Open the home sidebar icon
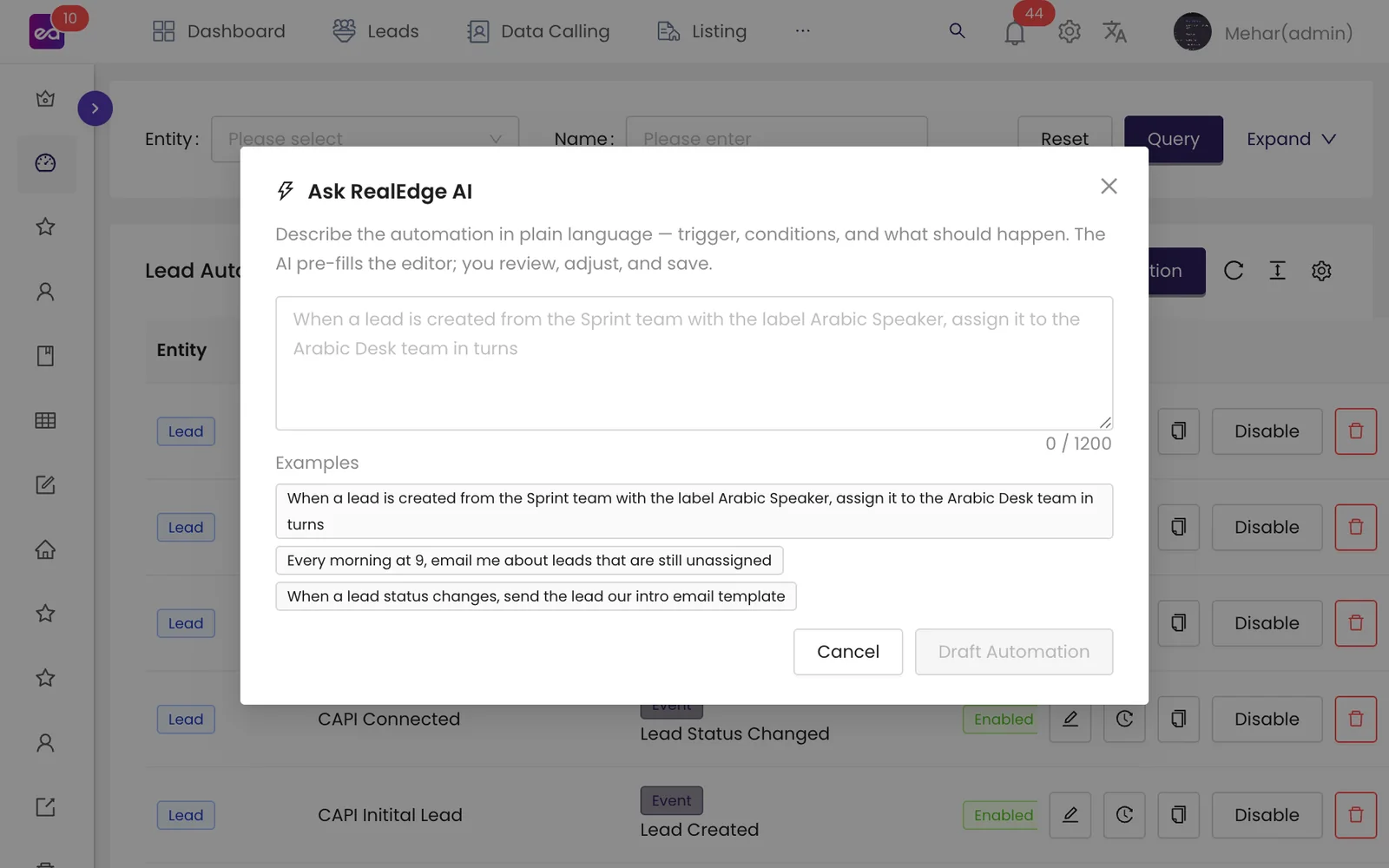The height and width of the screenshot is (868, 1389). click(x=45, y=549)
